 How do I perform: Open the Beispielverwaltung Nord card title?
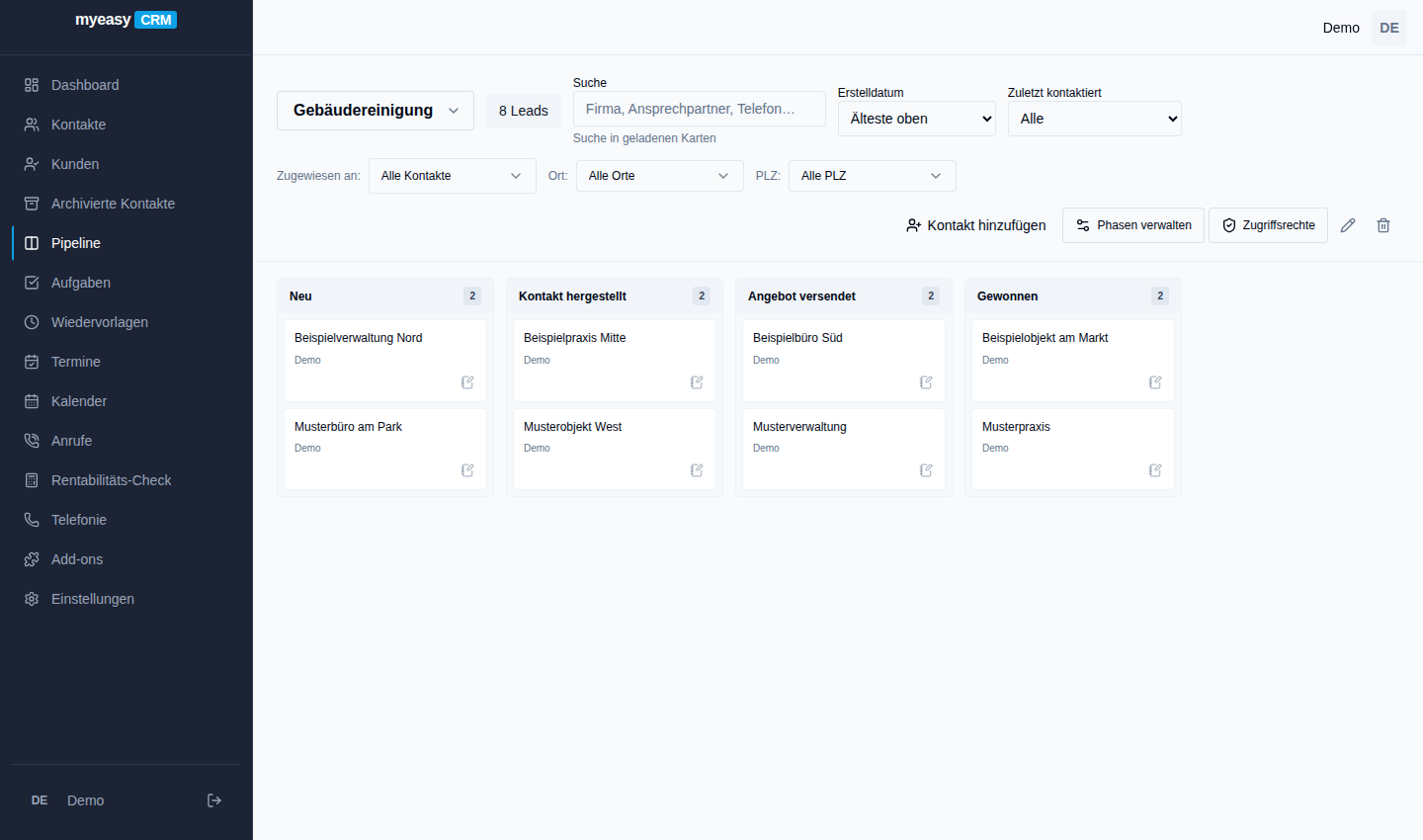pyautogui.click(x=359, y=338)
